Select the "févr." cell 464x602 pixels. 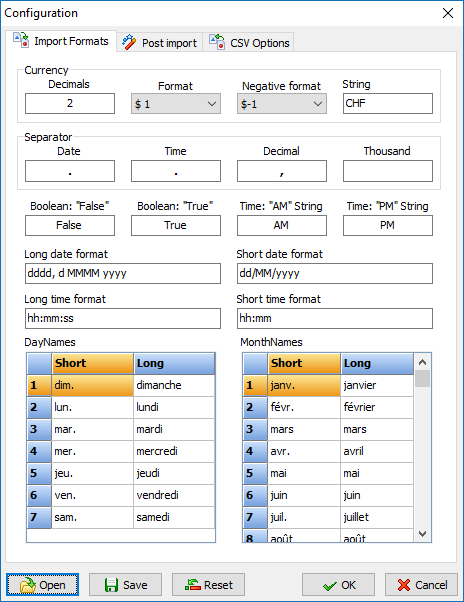click(304, 407)
